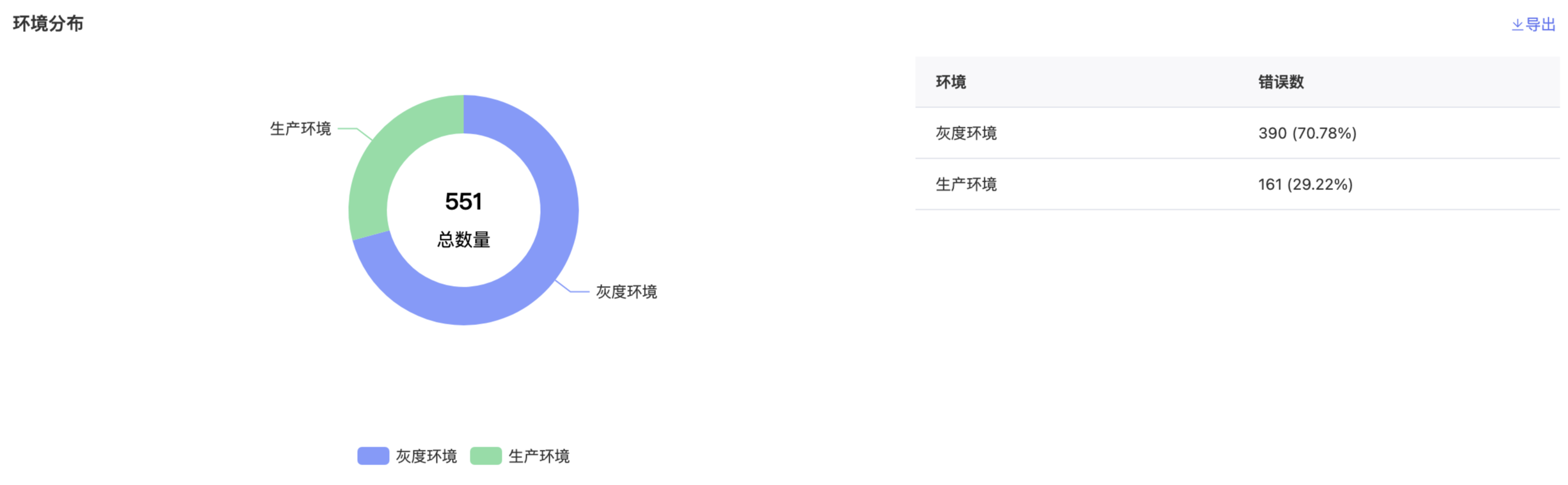This screenshot has height=485, width=1568.
Task: Toggle the 生产环境 green legend swatch
Action: (x=486, y=456)
